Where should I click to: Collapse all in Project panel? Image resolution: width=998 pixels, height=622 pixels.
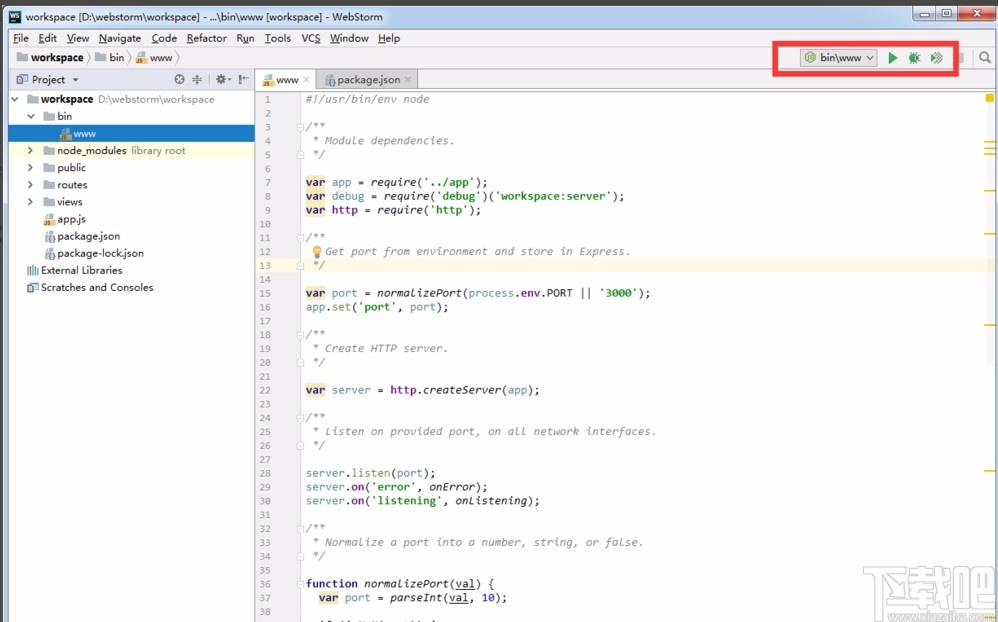(x=197, y=80)
